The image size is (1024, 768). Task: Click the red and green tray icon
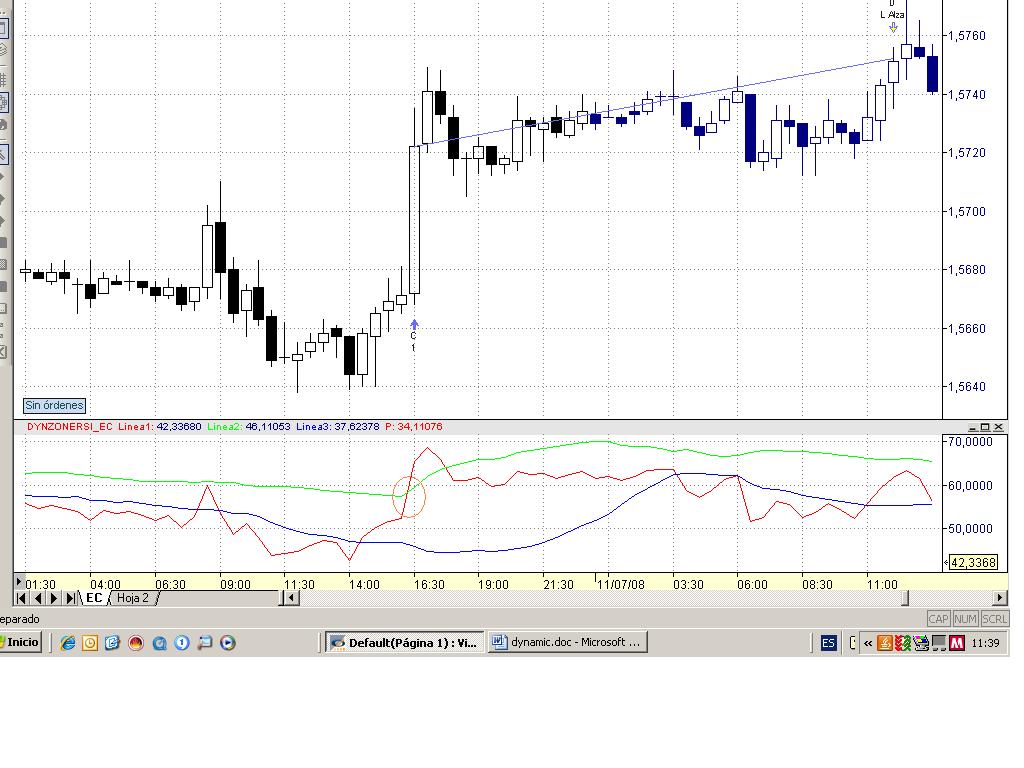[x=903, y=643]
